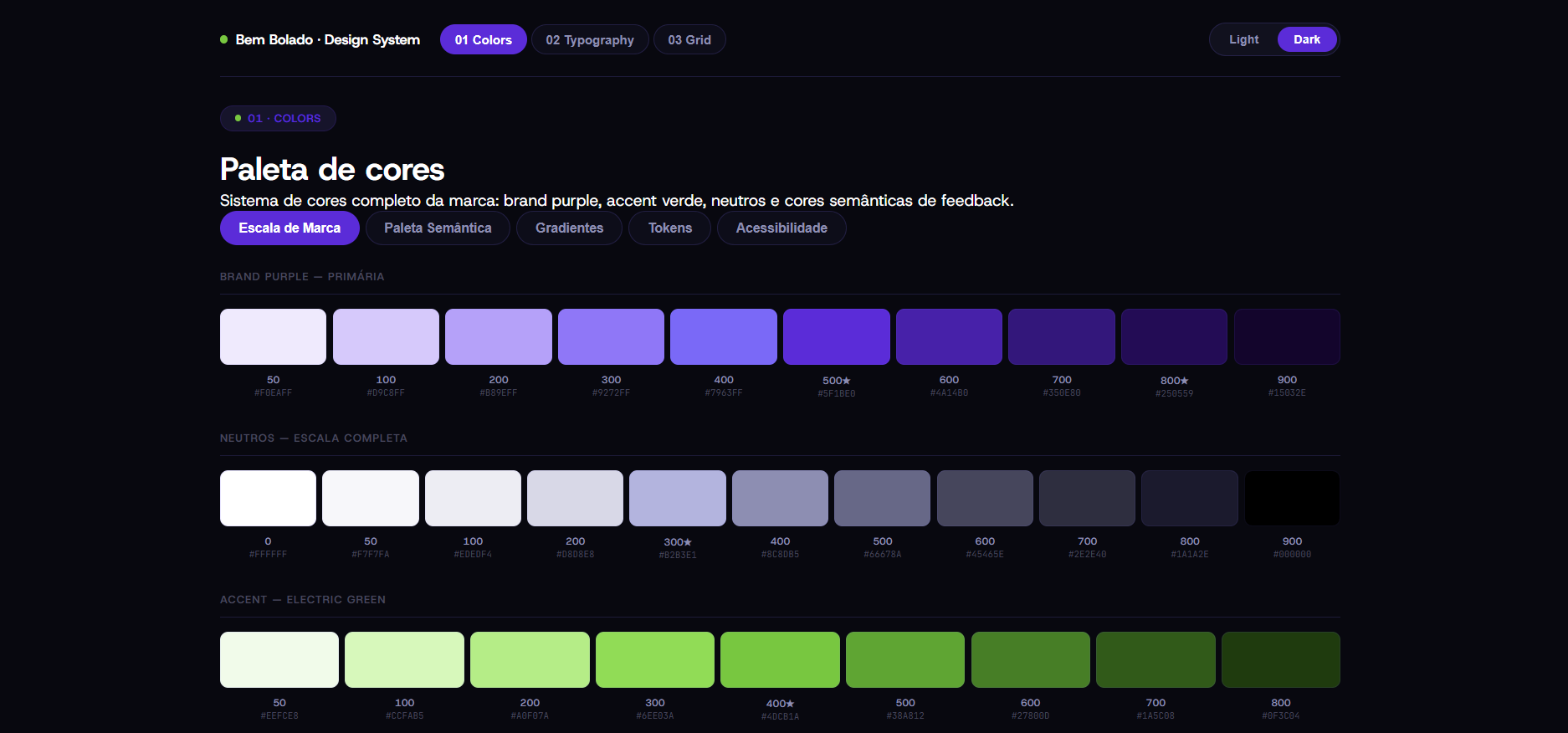Image resolution: width=1568 pixels, height=733 pixels.
Task: Pick brand purple 100 swatch #D9C8FF
Action: [x=386, y=336]
